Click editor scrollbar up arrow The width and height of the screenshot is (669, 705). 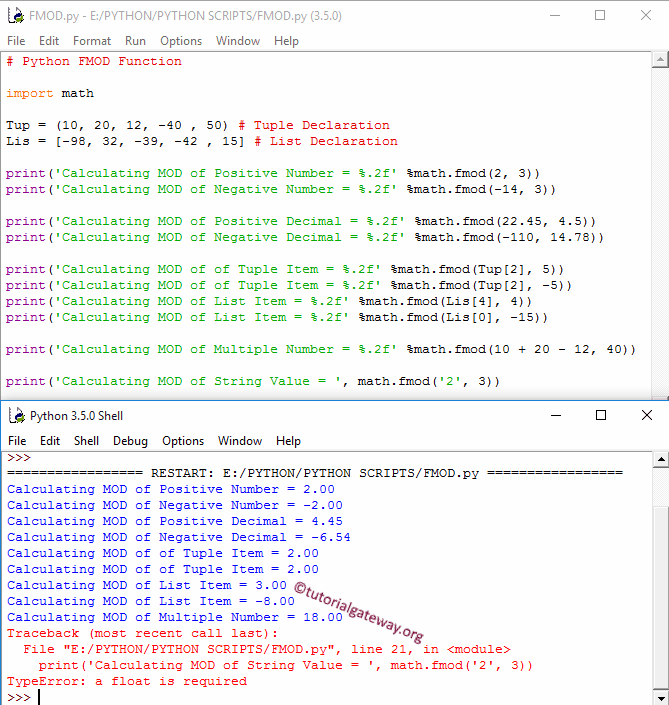[x=660, y=60]
